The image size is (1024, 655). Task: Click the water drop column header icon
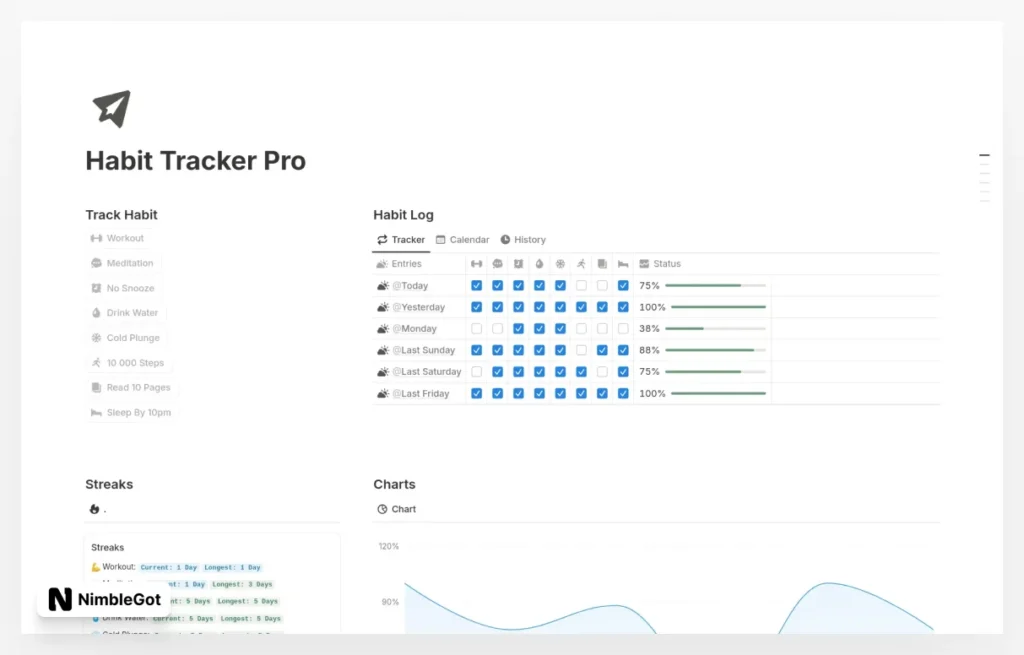(x=539, y=264)
